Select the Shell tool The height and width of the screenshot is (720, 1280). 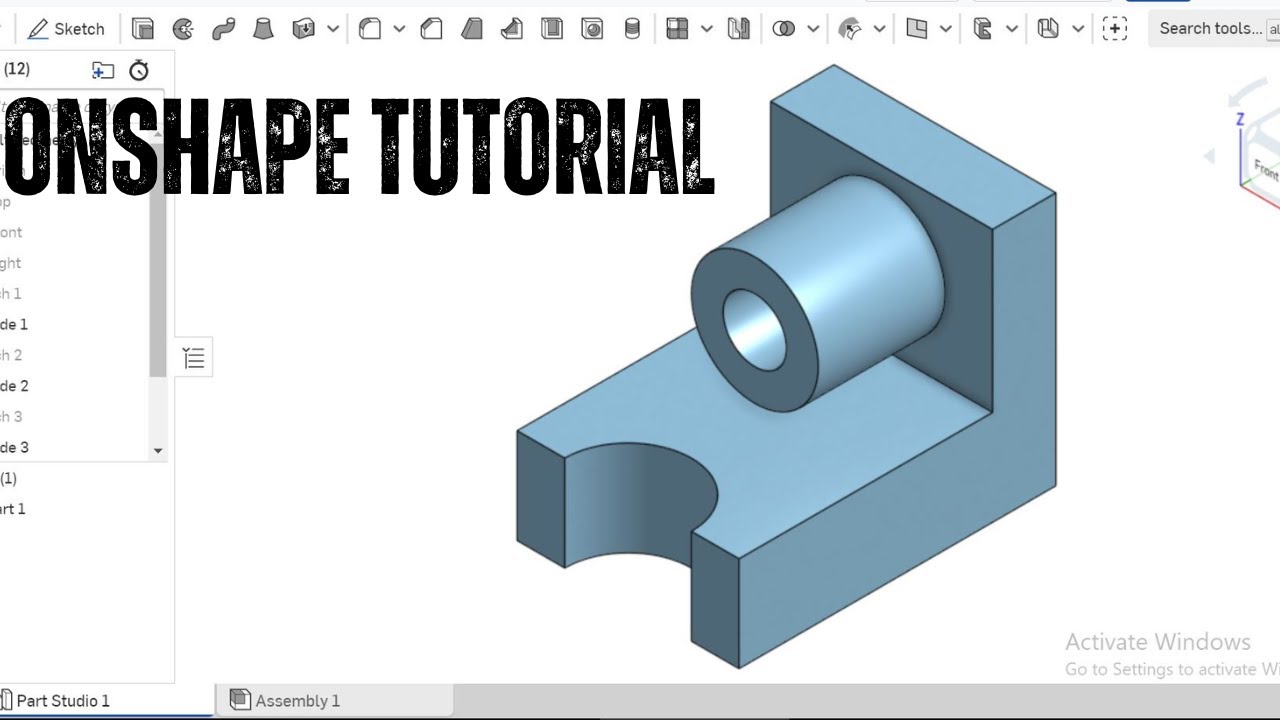pos(552,29)
